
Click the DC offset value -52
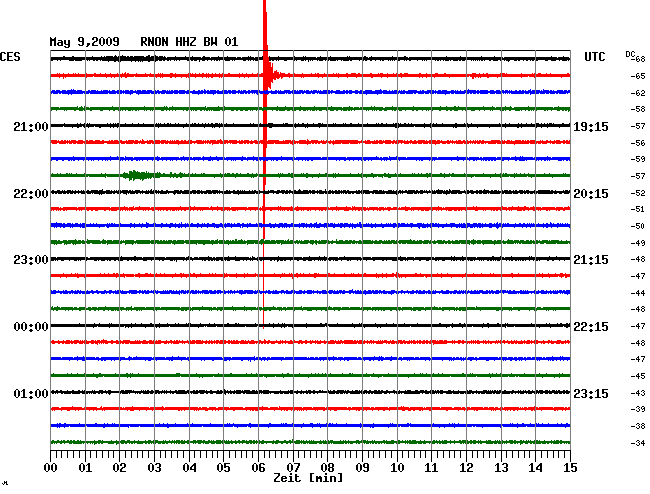pyautogui.click(x=638, y=193)
